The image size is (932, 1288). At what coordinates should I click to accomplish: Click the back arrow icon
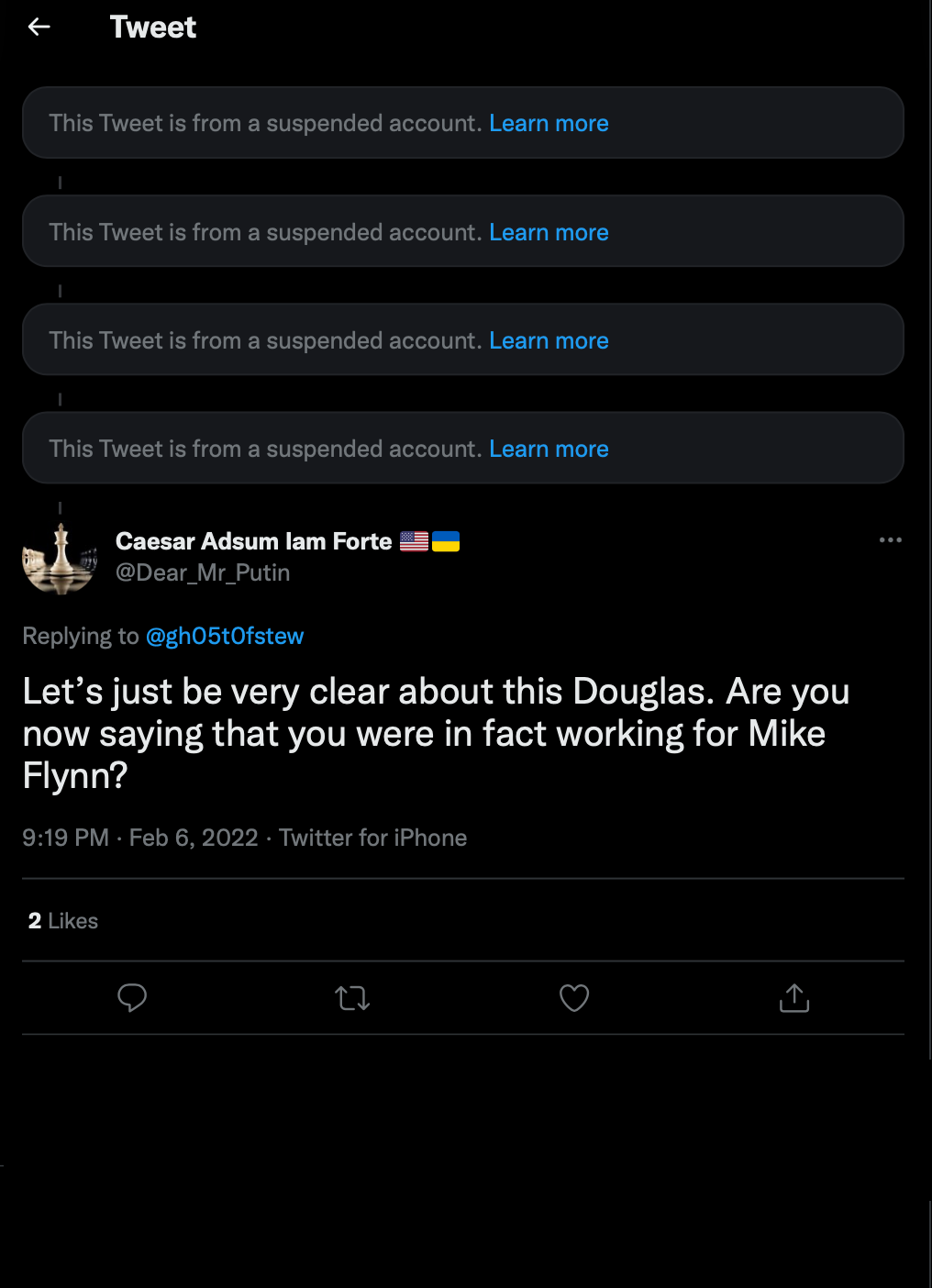(39, 28)
